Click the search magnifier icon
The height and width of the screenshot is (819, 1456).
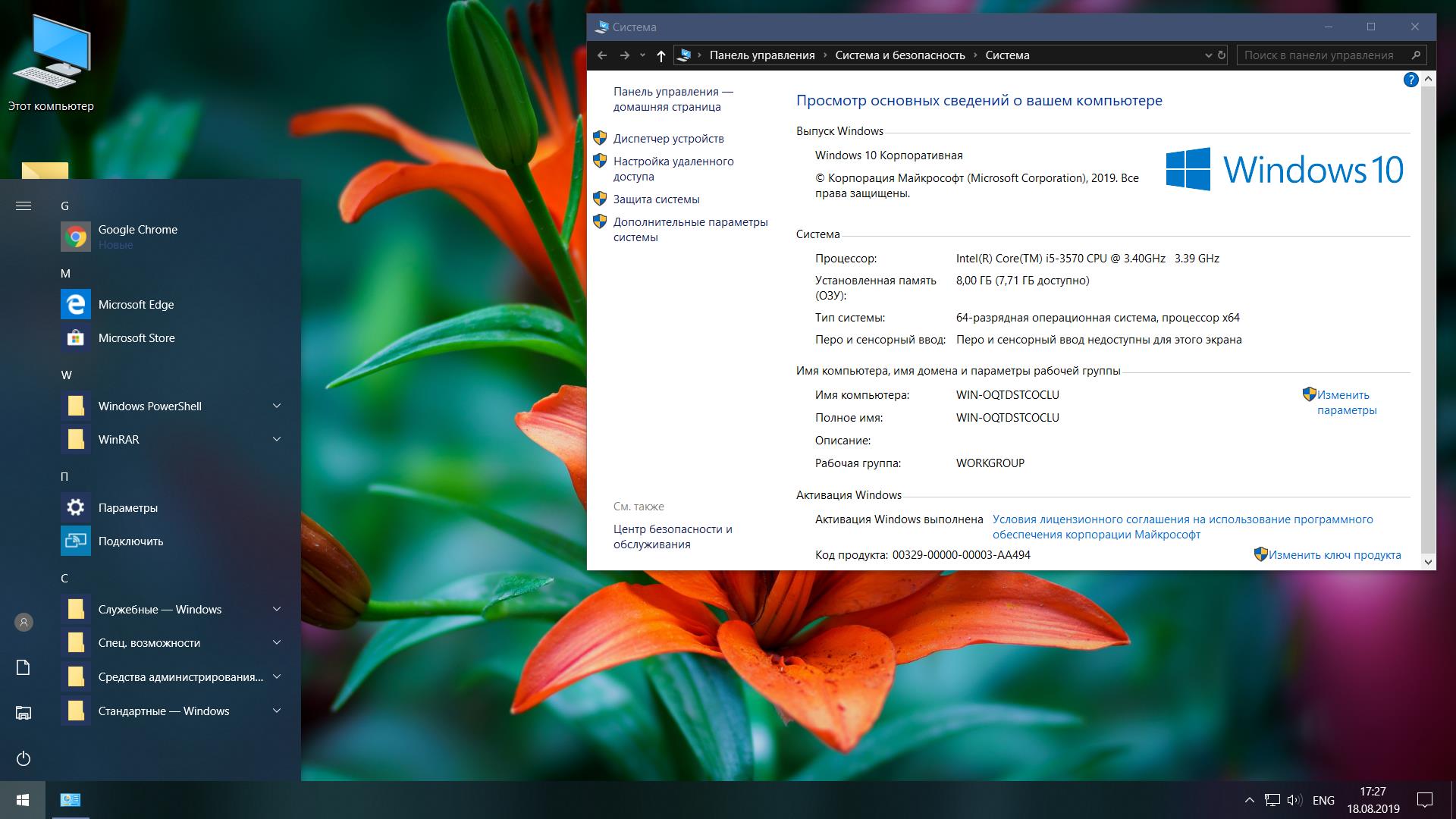[x=1416, y=55]
